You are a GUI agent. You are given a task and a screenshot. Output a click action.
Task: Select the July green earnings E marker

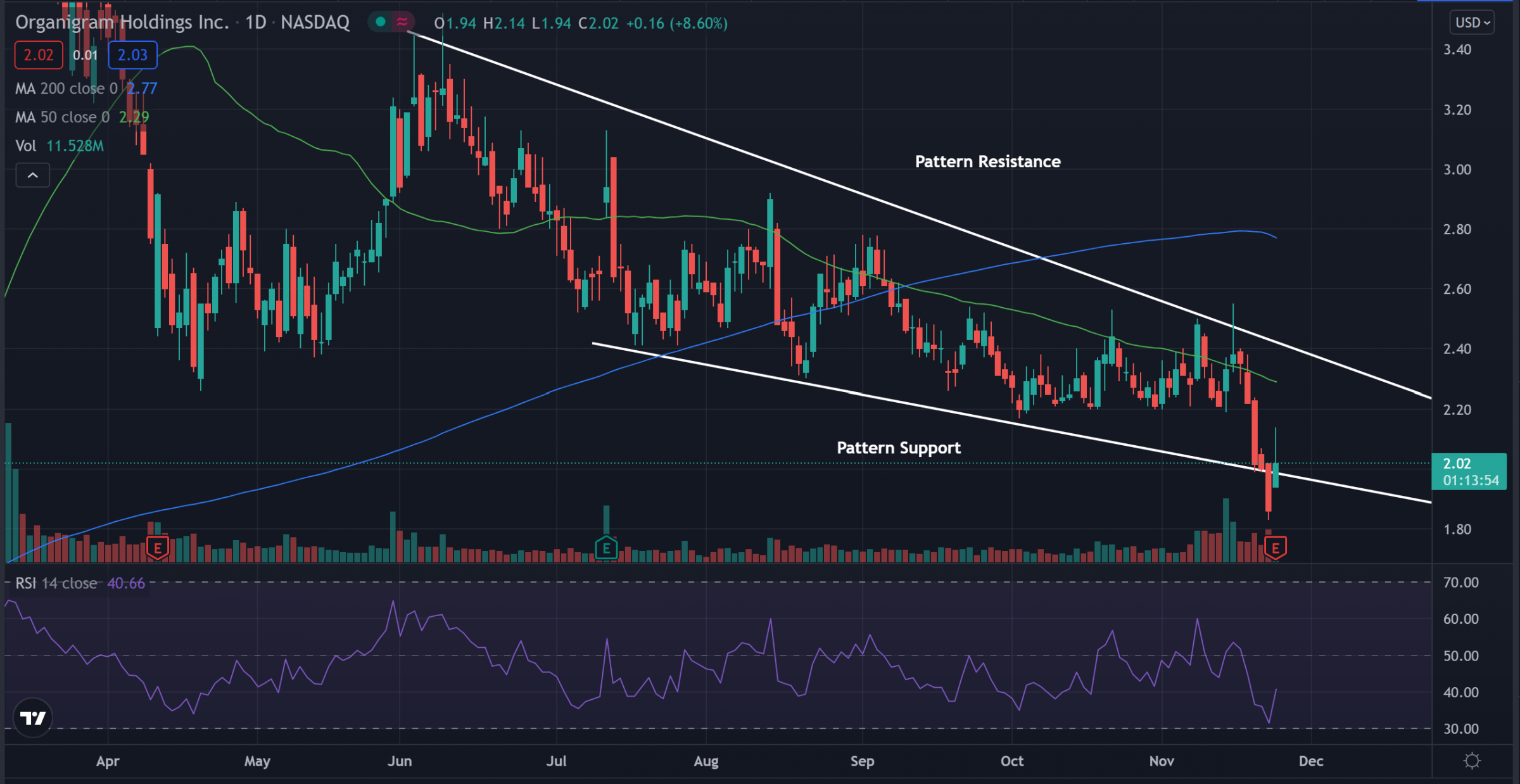[x=606, y=548]
